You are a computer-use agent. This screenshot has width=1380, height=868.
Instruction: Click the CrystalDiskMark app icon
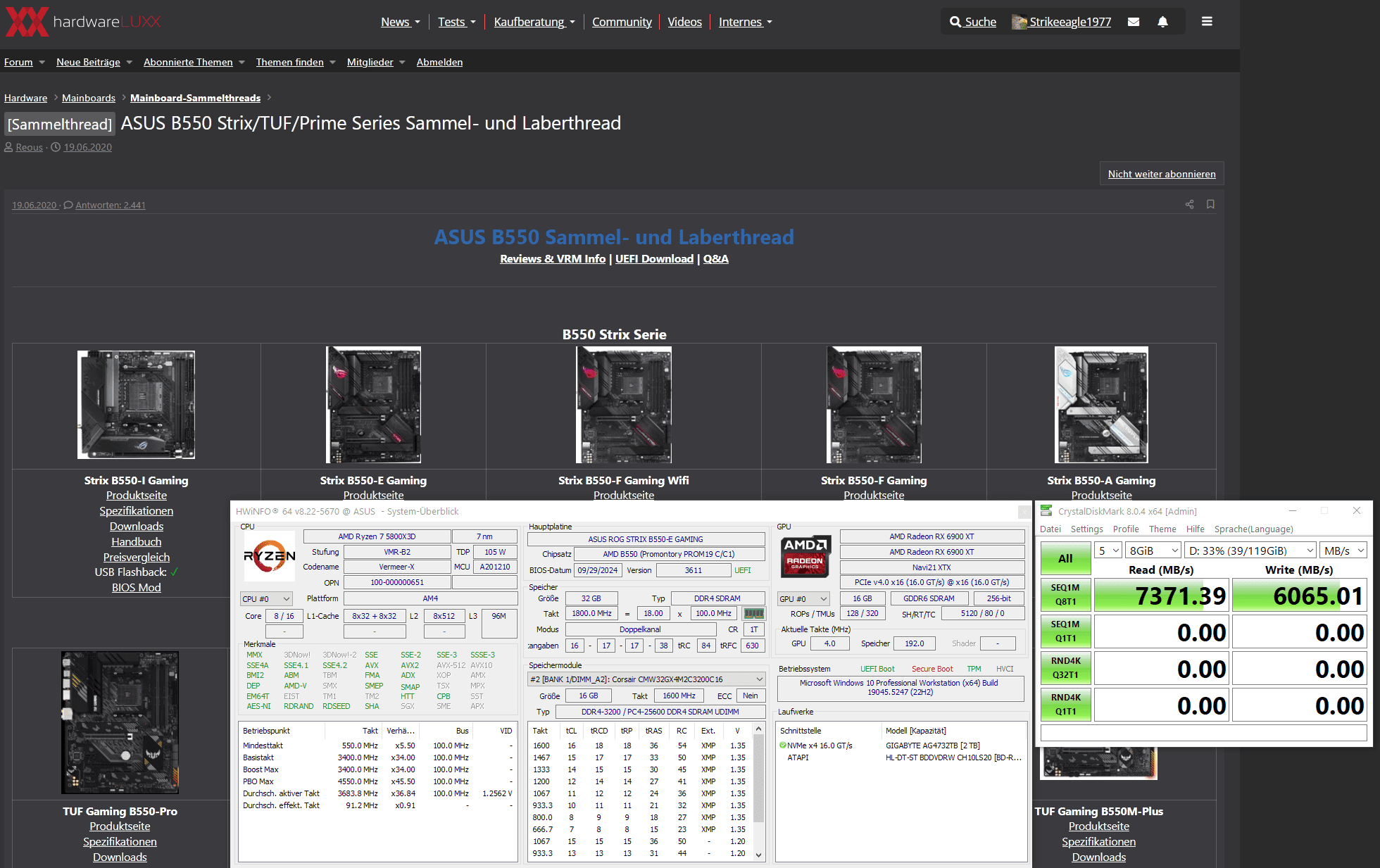click(x=1046, y=511)
